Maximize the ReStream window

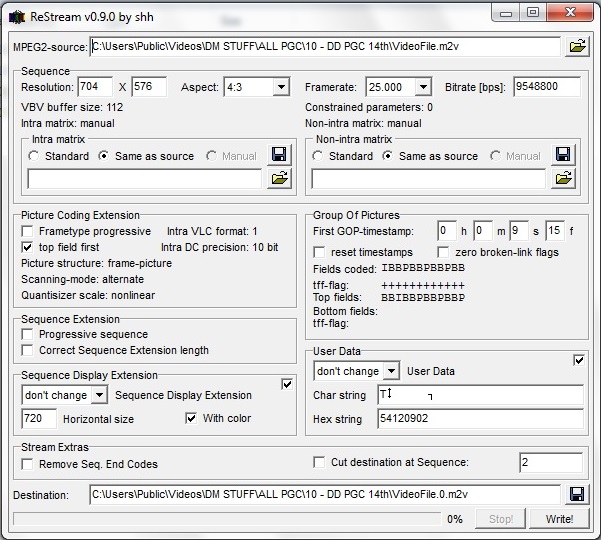point(533,13)
